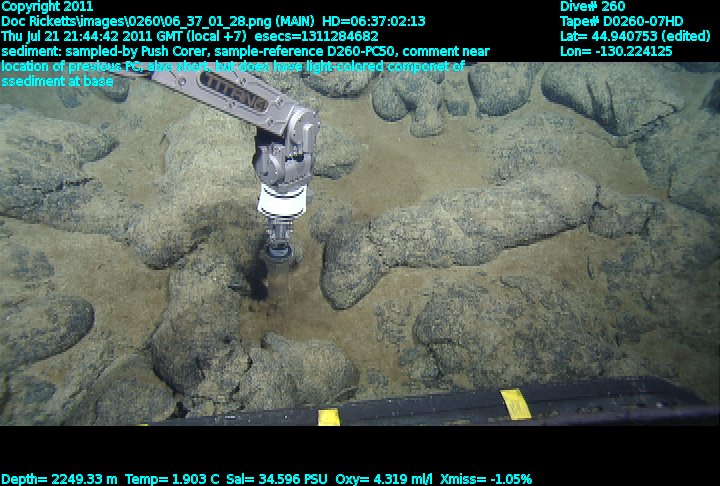Select the Depth= 2249.33 m readout
720x486 pixels.
[60, 479]
